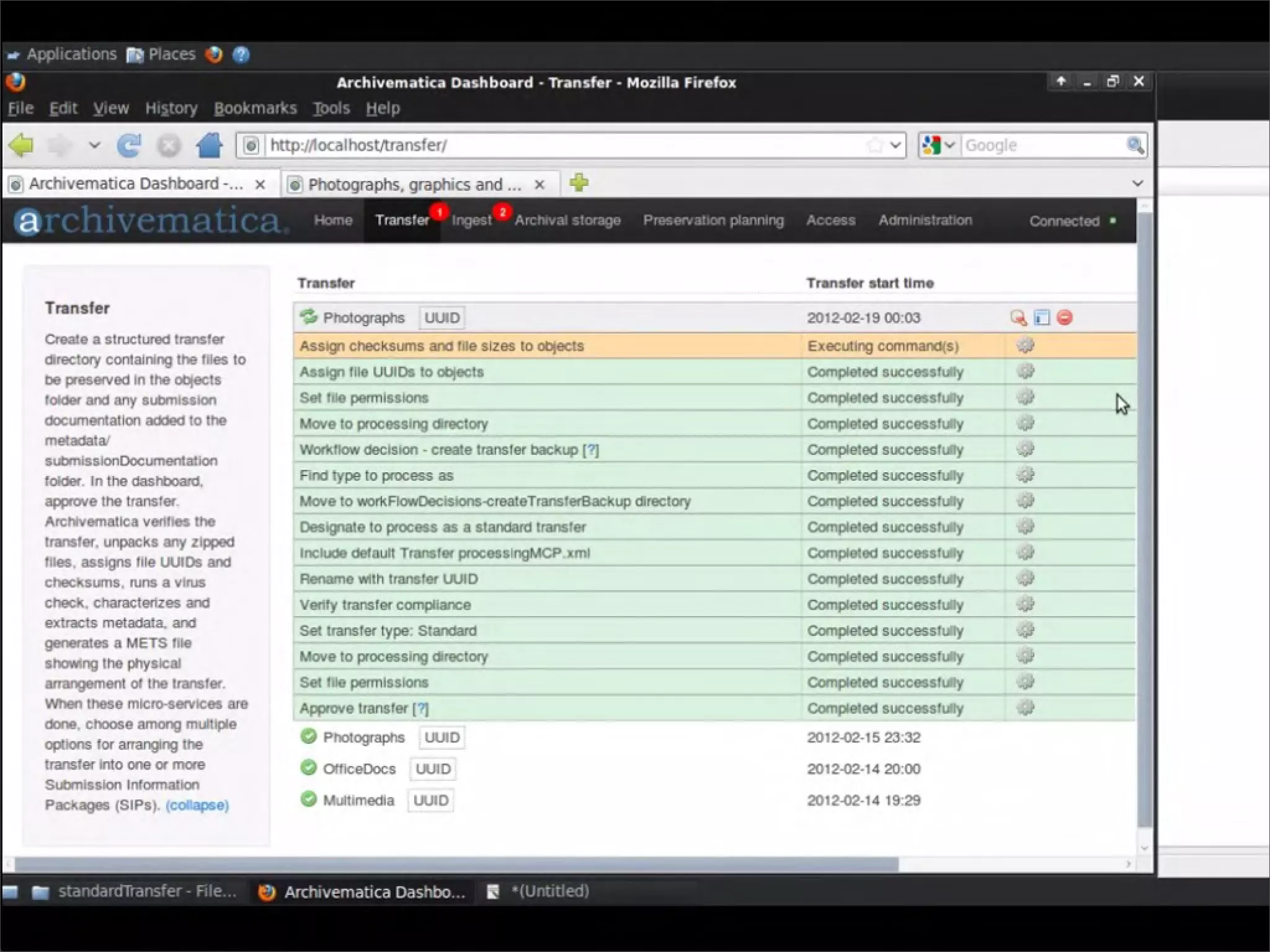Click the horizontal scrollbar at page bottom

coord(456,864)
